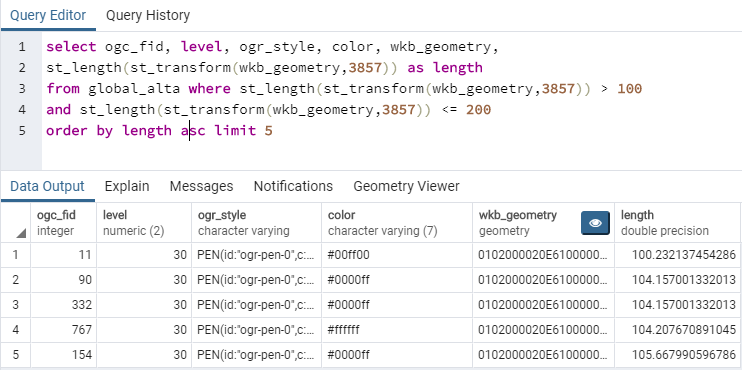Open the Messages tab
Viewport: 742px width, 370px height.
202,186
